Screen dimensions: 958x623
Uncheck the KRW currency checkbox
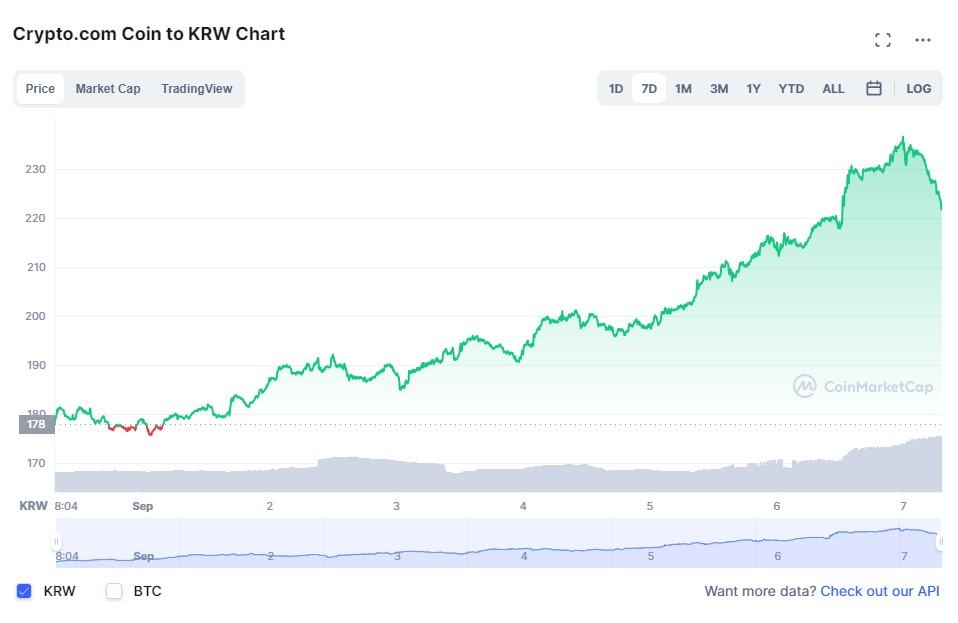coord(25,591)
